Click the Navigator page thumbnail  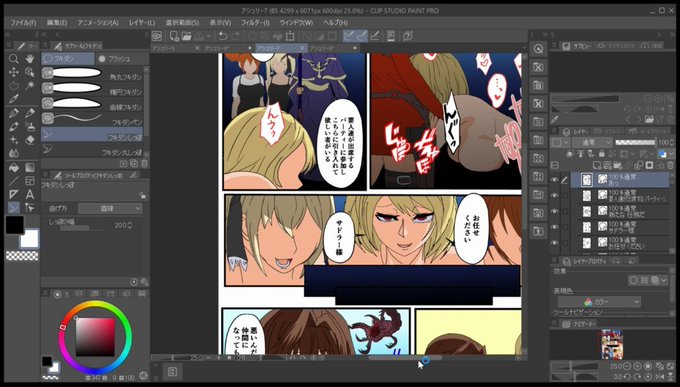[x=612, y=344]
